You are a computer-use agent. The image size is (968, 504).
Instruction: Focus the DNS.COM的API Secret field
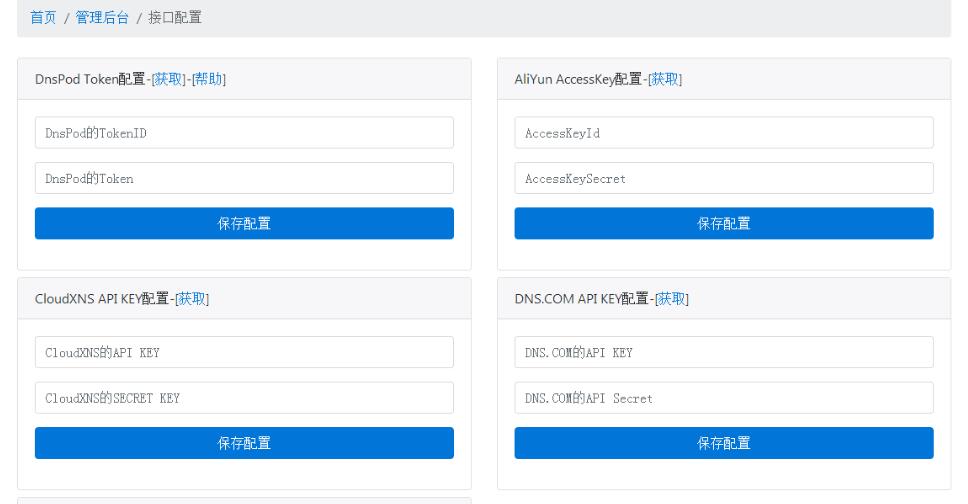(x=724, y=398)
